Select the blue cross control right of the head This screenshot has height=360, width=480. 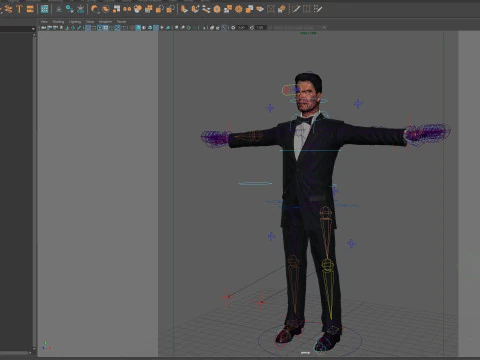358,104
